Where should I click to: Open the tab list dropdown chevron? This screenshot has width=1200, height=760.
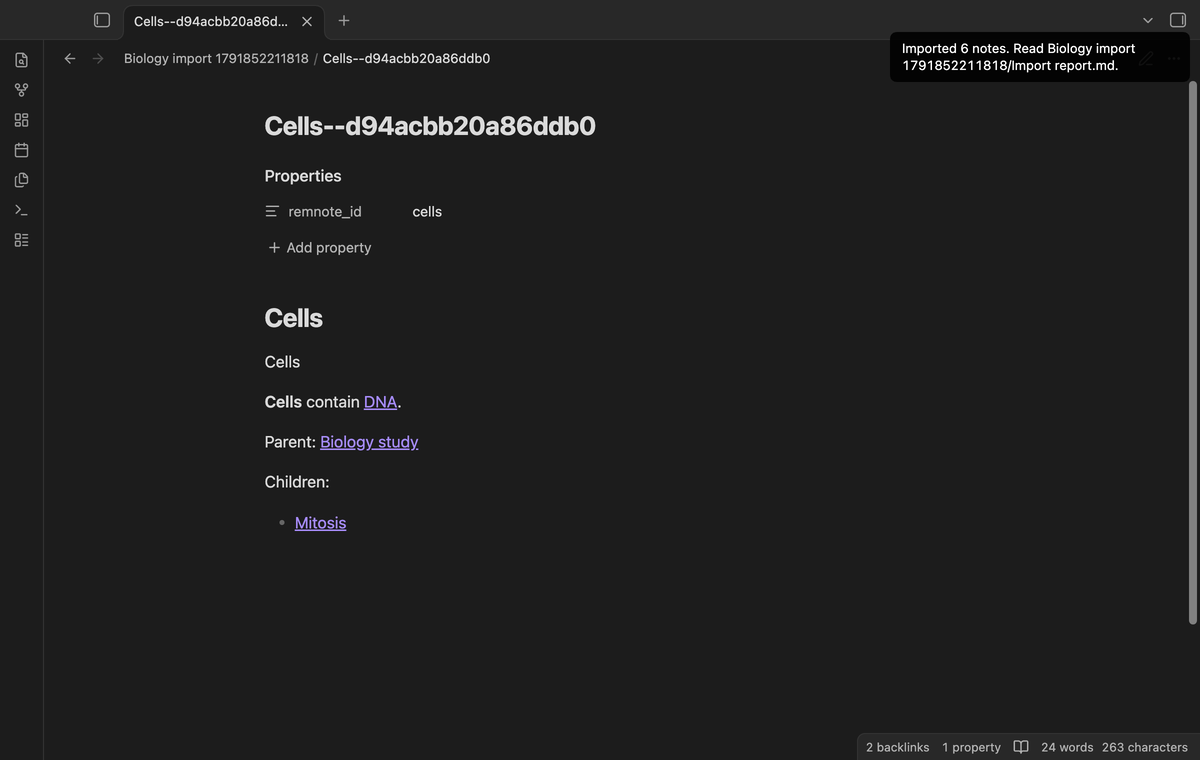(x=1148, y=20)
